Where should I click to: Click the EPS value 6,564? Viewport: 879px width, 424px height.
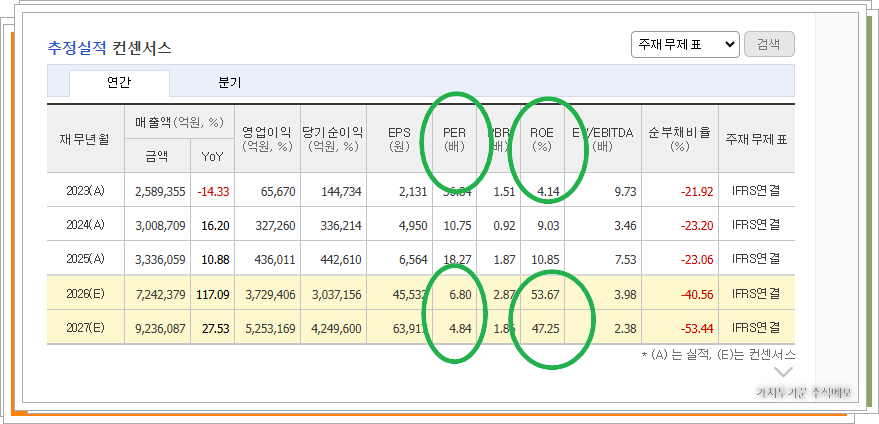pyautogui.click(x=414, y=260)
